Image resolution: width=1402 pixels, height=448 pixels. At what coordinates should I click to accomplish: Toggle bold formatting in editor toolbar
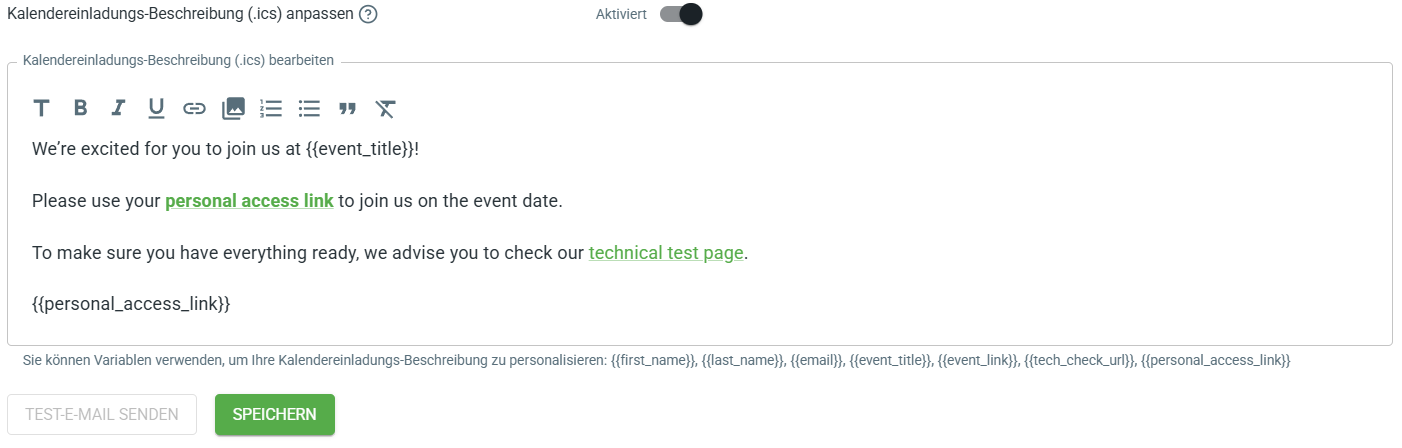(x=80, y=108)
